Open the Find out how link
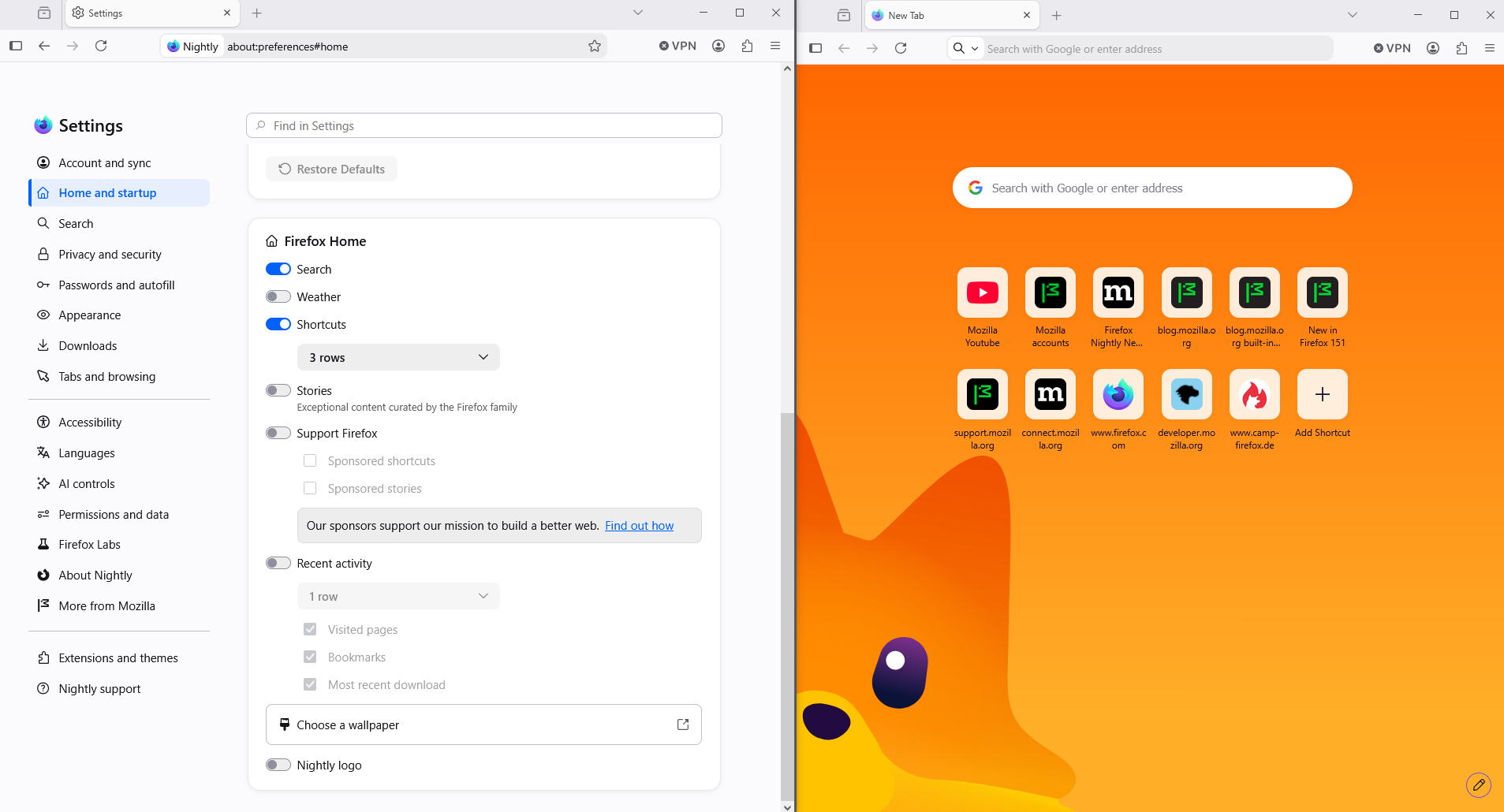Viewport: 1504px width, 812px height. (x=639, y=526)
